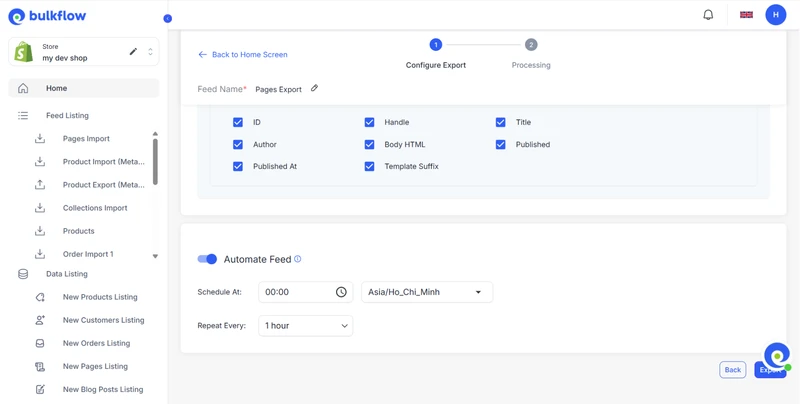Click the New Orders Listing inbox icon
Image resolution: width=800 pixels, height=404 pixels.
point(40,343)
